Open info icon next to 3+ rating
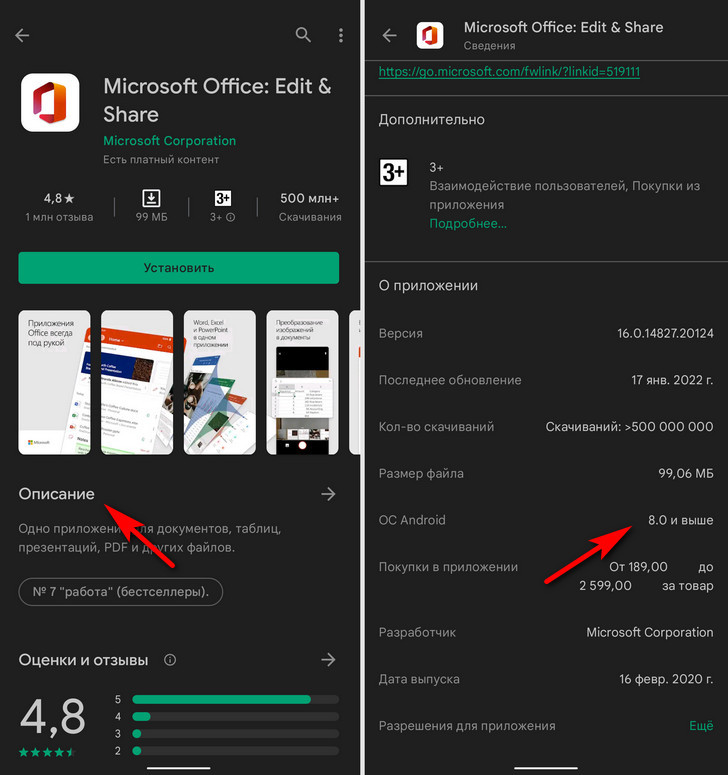Viewport: 728px width, 775px height. click(230, 217)
